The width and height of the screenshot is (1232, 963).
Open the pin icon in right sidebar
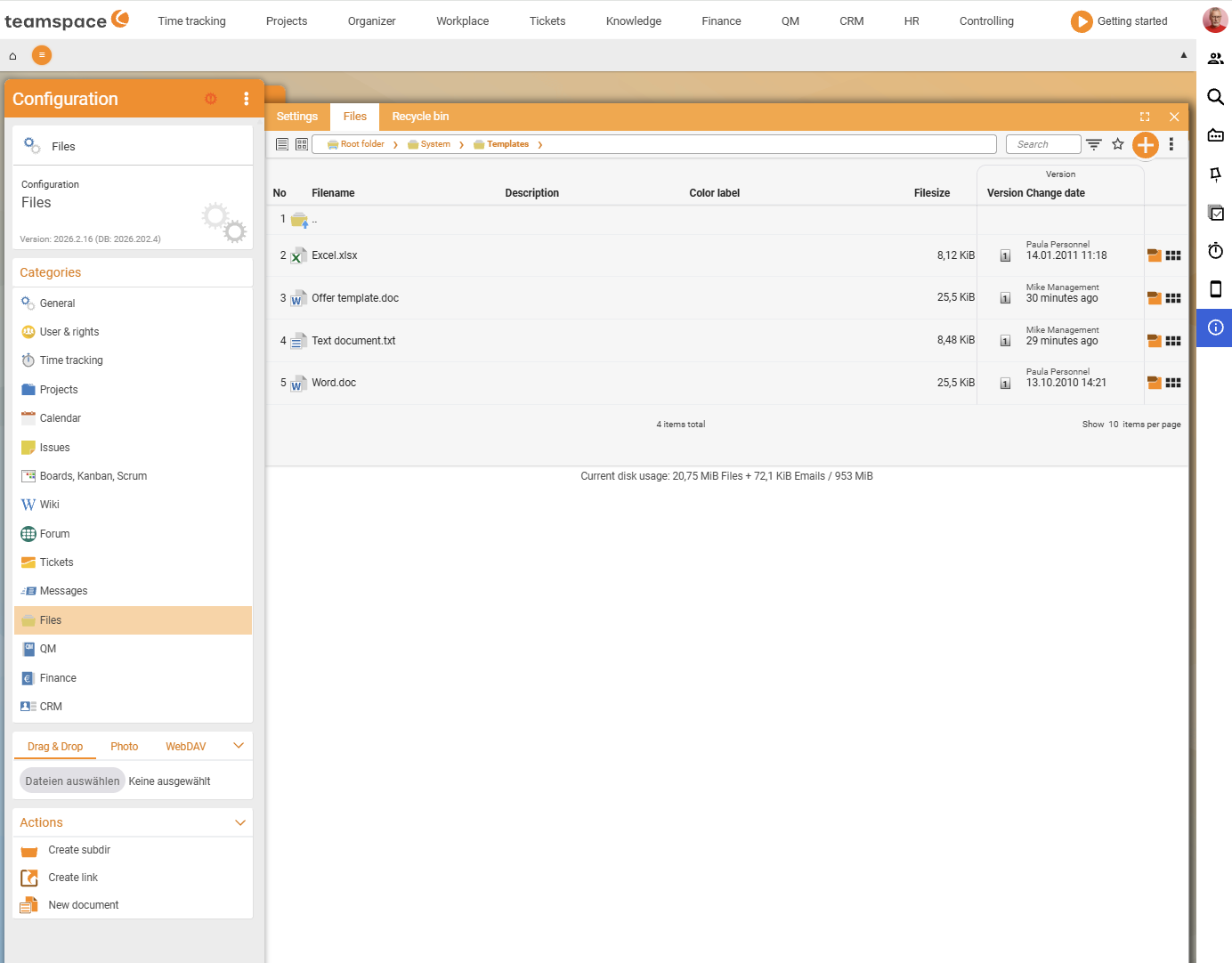tap(1215, 174)
